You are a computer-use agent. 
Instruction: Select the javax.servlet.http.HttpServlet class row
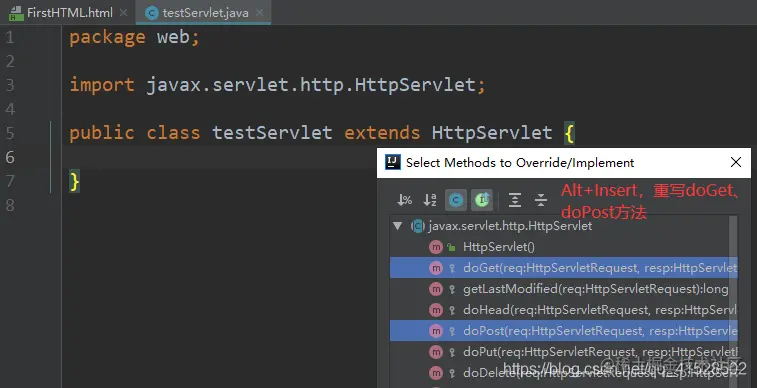(x=563, y=226)
